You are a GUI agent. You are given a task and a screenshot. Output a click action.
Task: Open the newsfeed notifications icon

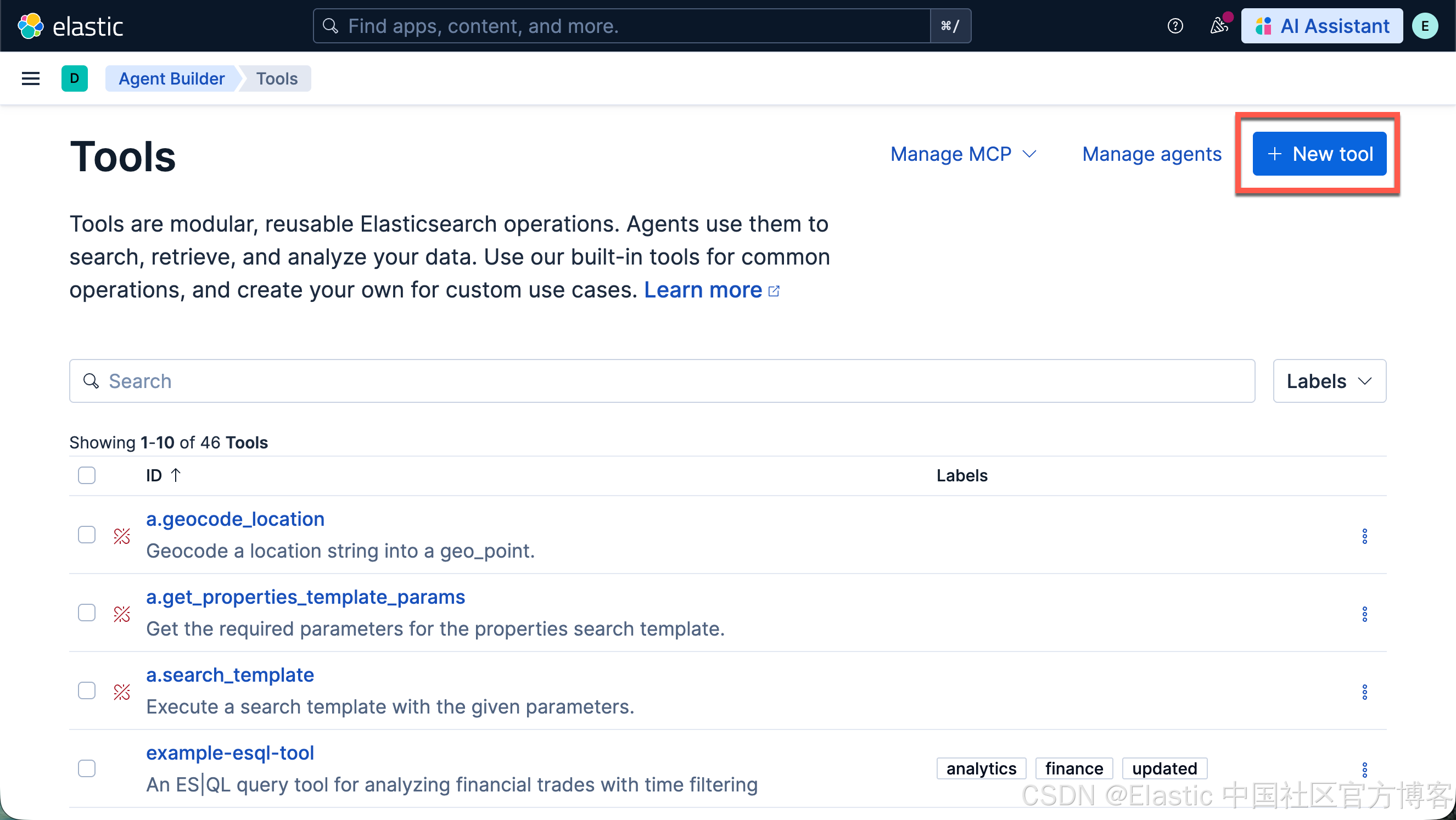tap(1218, 26)
